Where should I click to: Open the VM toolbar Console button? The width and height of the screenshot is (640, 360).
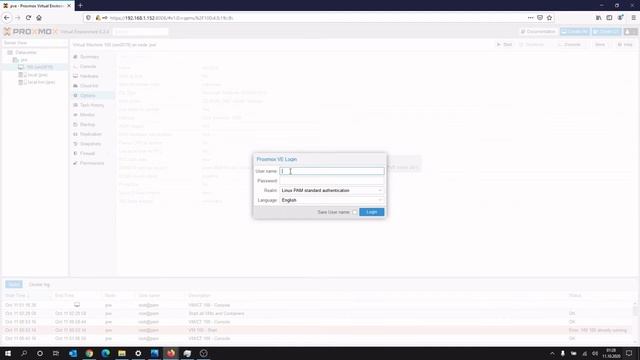tap(570, 44)
